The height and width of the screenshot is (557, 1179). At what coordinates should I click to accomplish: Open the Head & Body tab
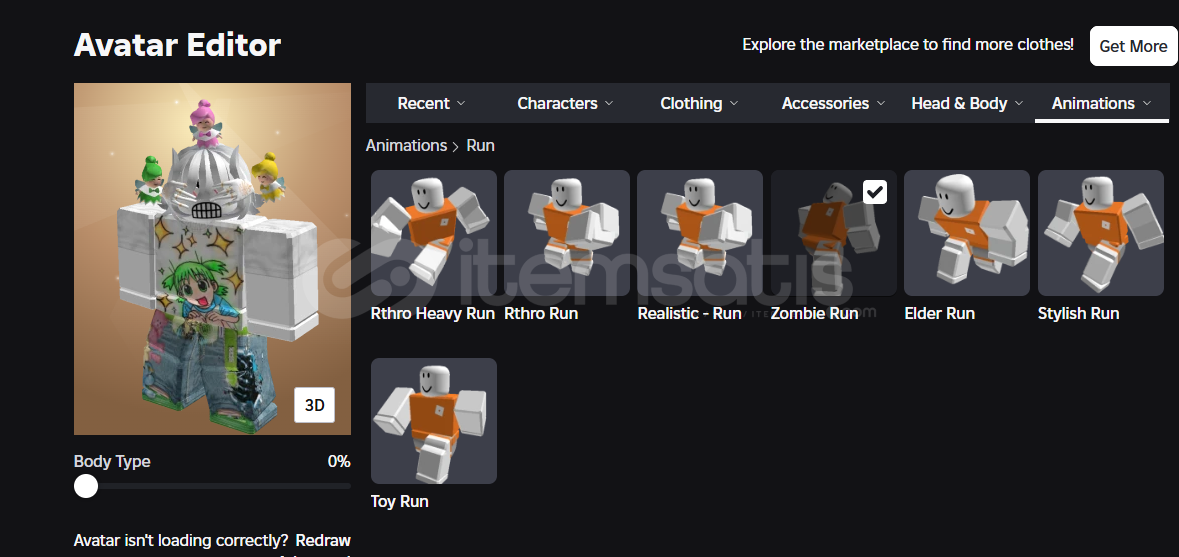tap(967, 103)
